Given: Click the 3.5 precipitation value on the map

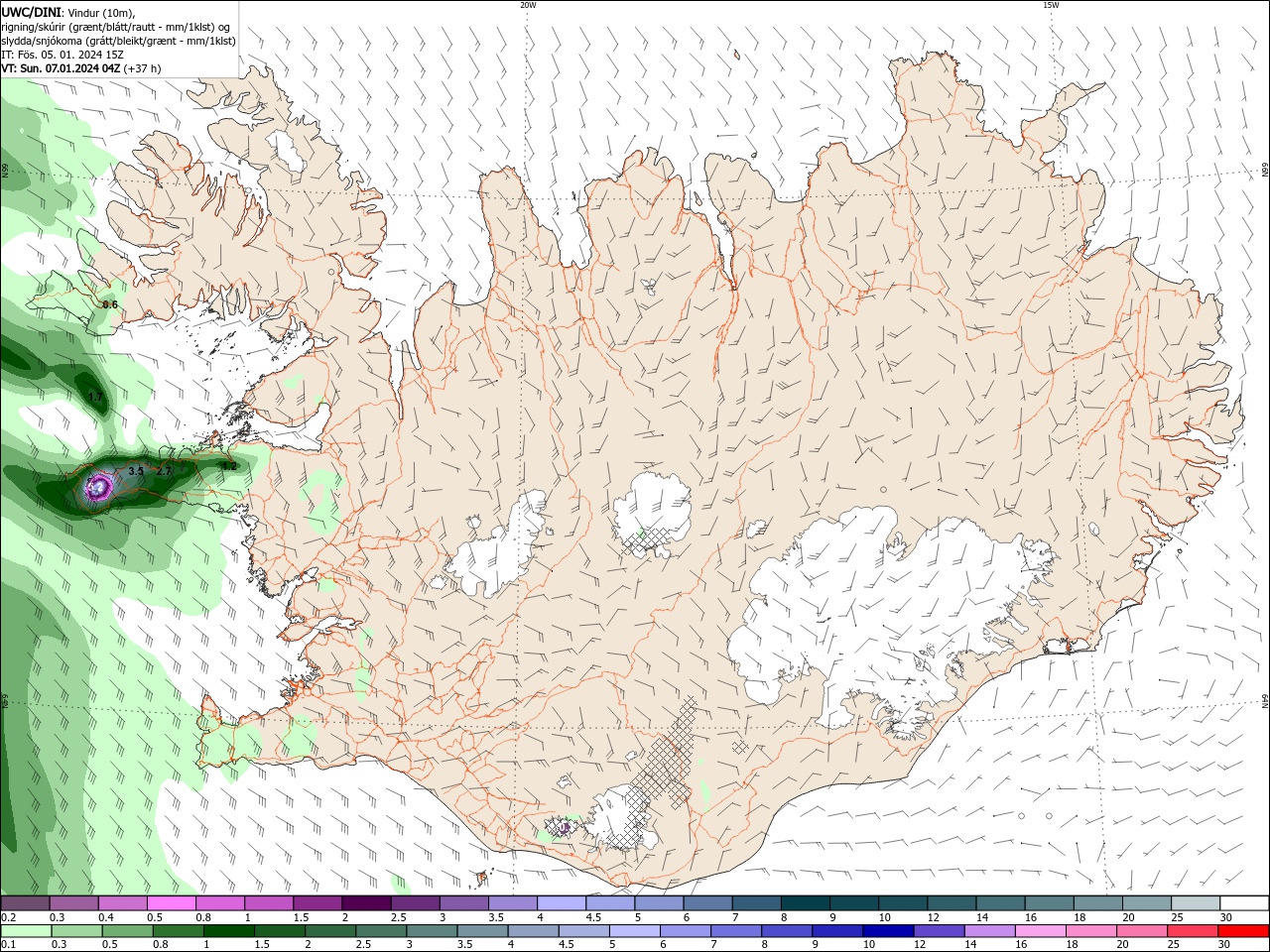Looking at the screenshot, I should [136, 471].
